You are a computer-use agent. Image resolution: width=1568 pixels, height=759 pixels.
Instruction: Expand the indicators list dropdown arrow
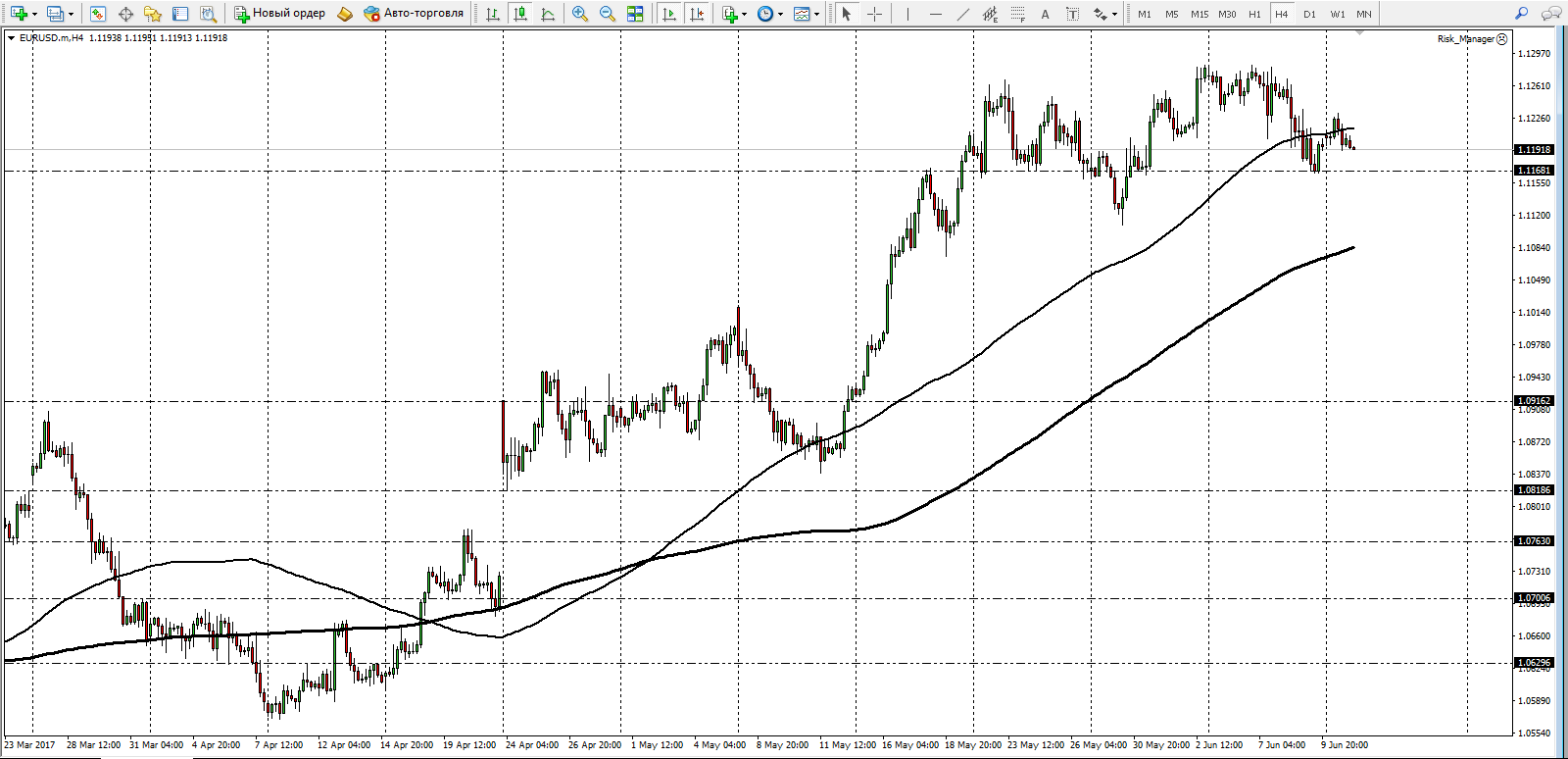[745, 15]
